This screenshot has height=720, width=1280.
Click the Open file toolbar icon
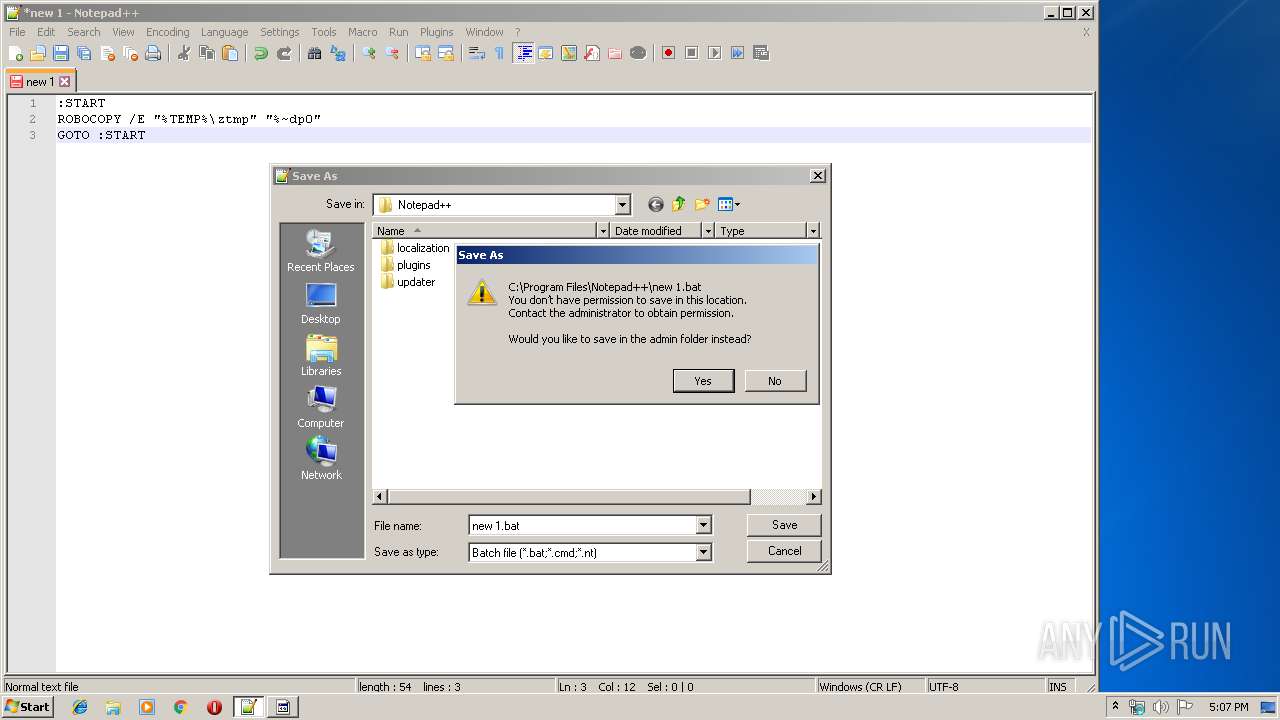point(38,53)
